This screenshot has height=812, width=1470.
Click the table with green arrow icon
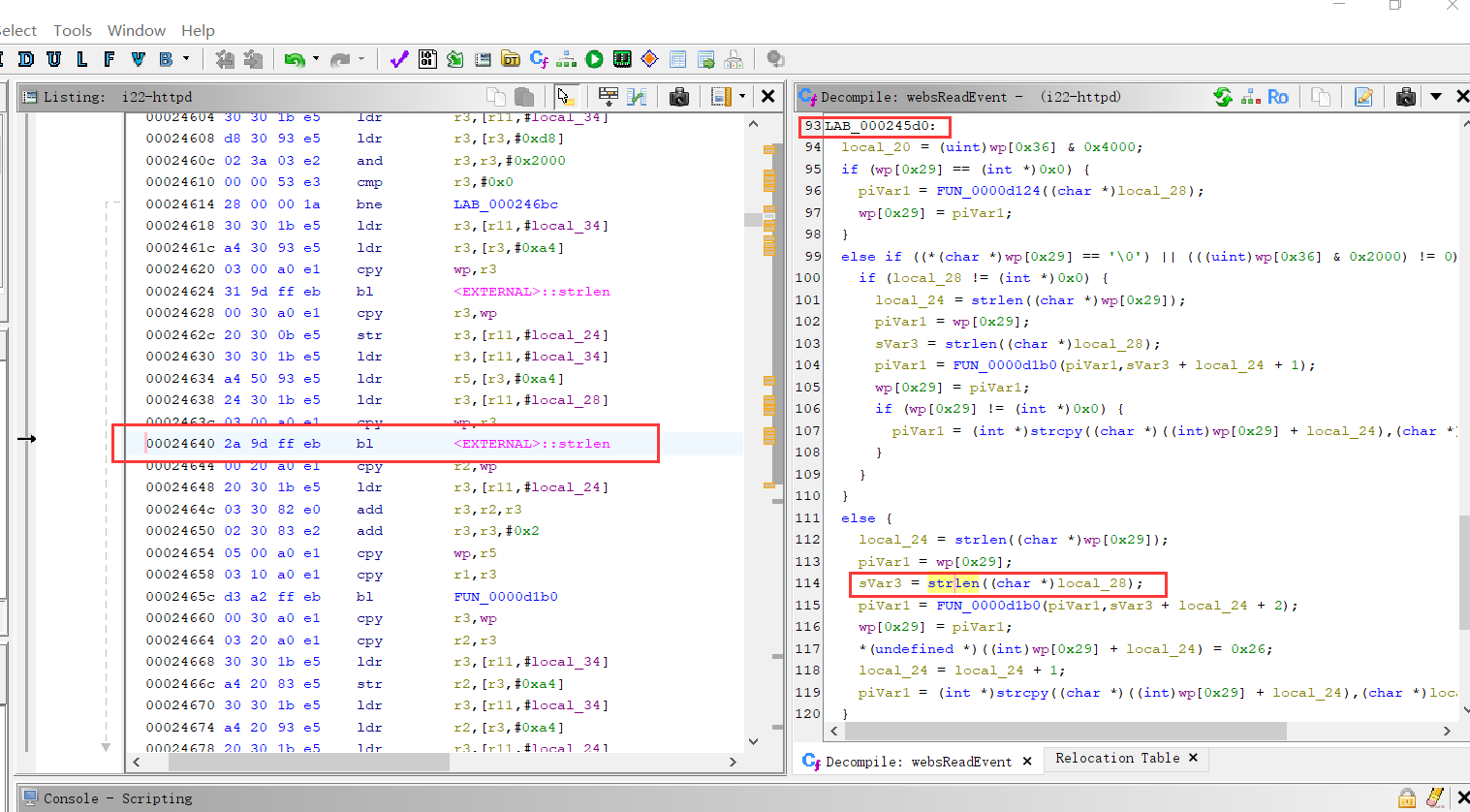[x=706, y=59]
